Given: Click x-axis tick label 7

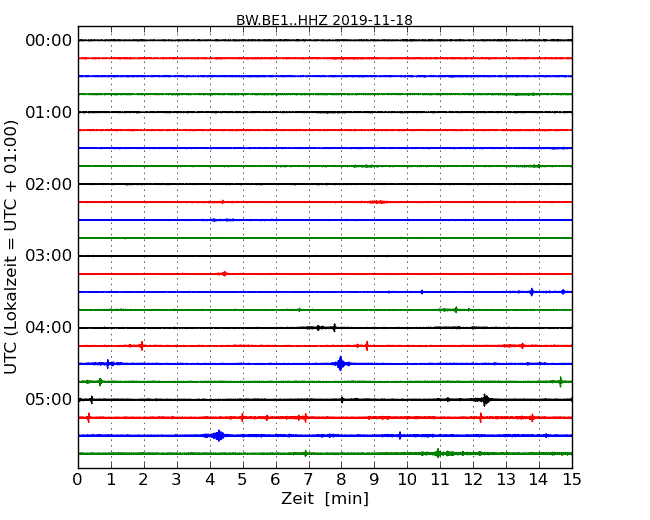Looking at the screenshot, I should click(308, 479).
